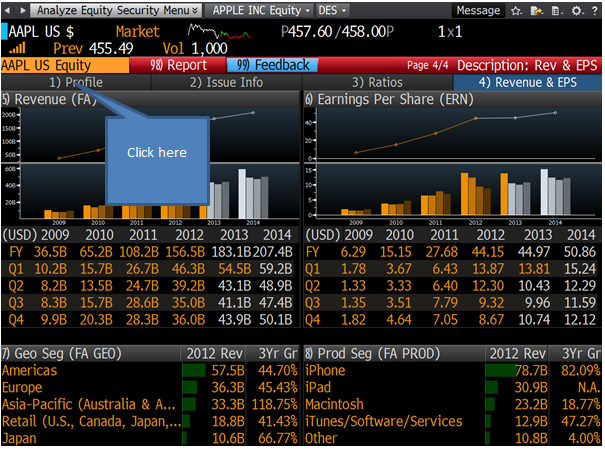
Task: Switch to the Issue Info tab
Action: [226, 82]
